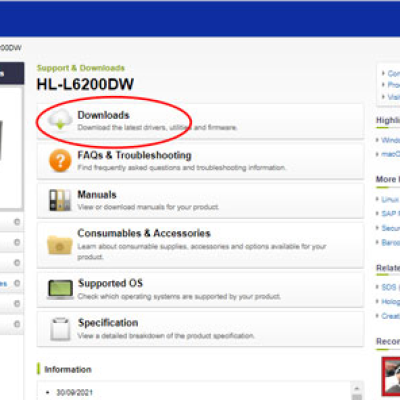Open the Specification page
This screenshot has width=400, height=400.
pos(108,323)
